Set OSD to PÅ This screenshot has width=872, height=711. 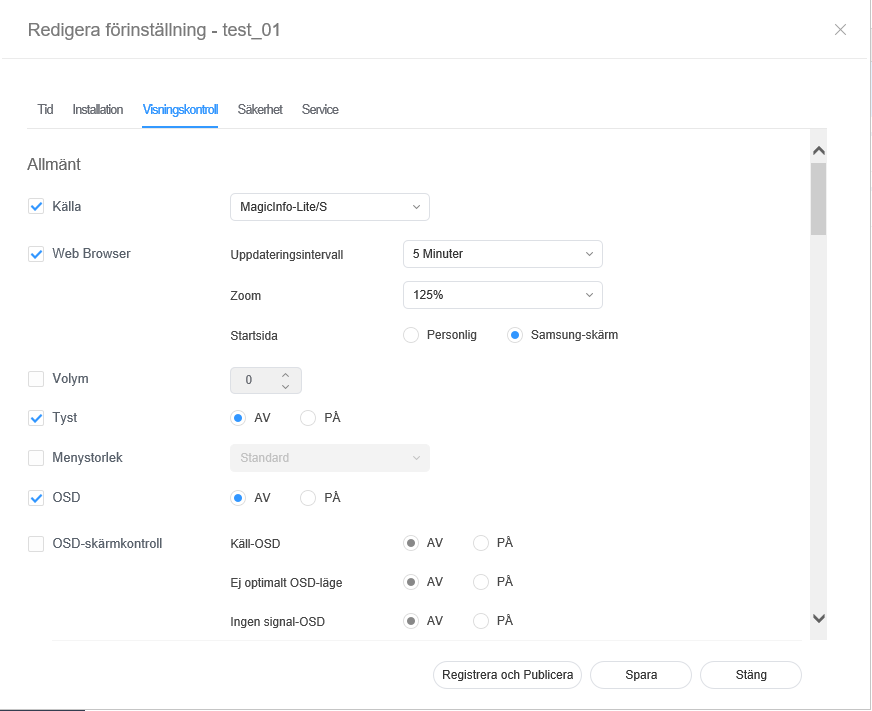coord(308,497)
